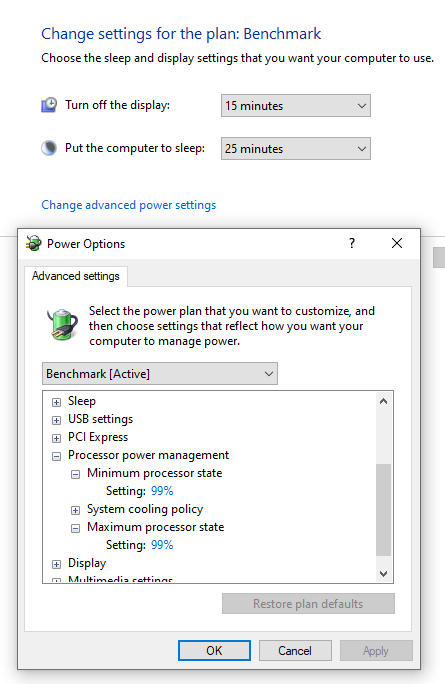
Task: Collapse Minimum processor state node
Action: pyautogui.click(x=75, y=474)
